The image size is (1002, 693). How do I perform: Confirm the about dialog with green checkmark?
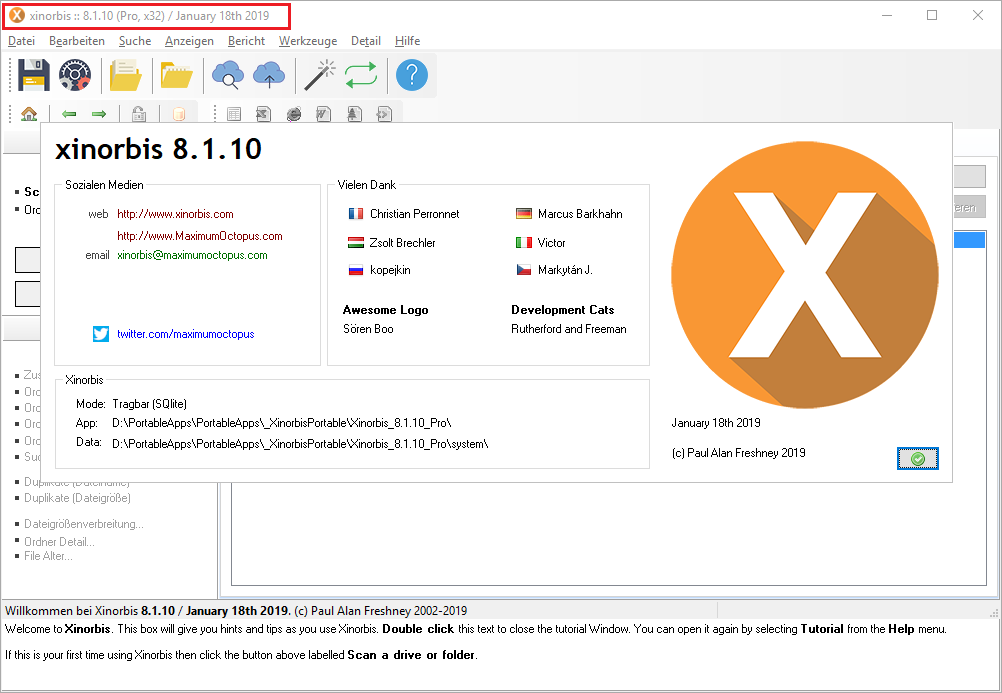(918, 458)
